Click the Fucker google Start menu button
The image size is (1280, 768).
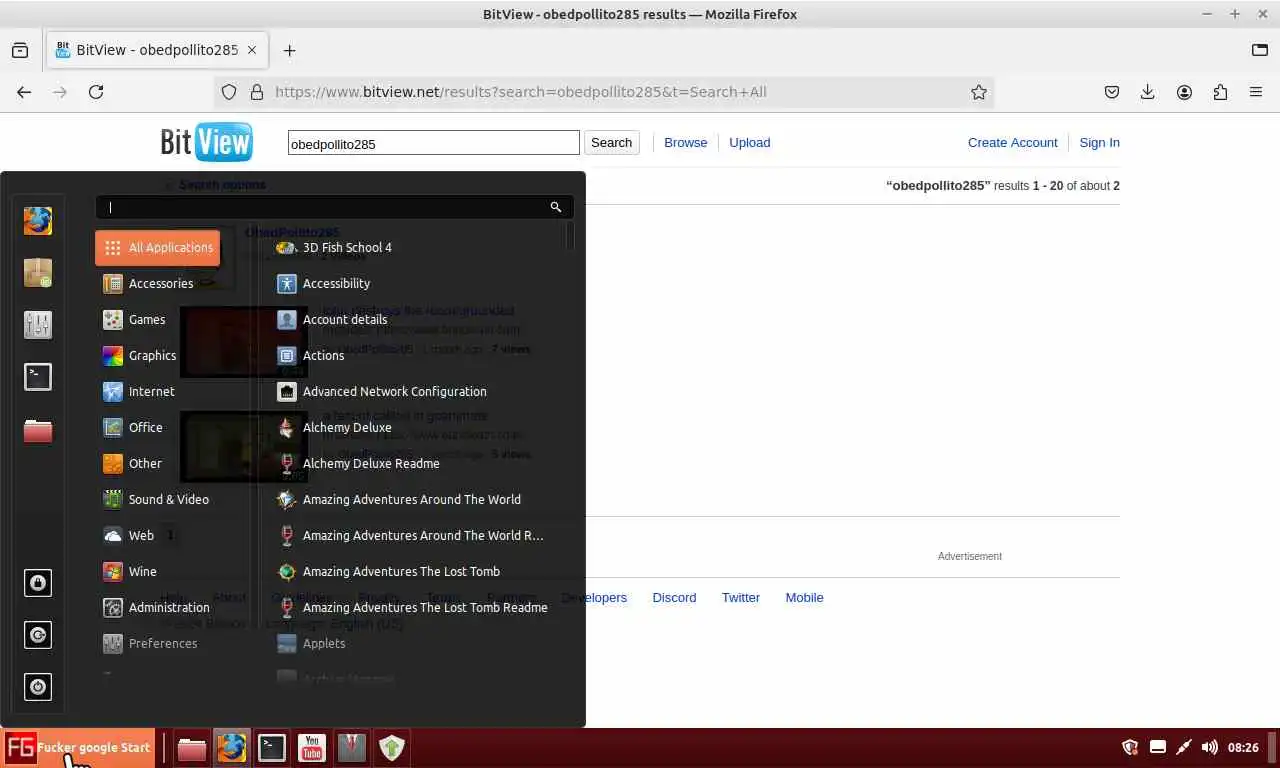[x=78, y=748]
